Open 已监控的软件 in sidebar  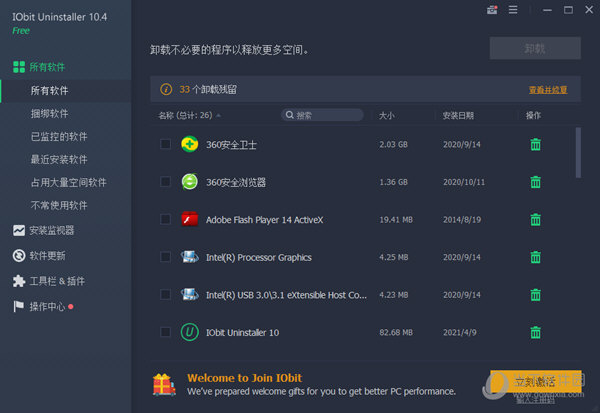[59, 137]
